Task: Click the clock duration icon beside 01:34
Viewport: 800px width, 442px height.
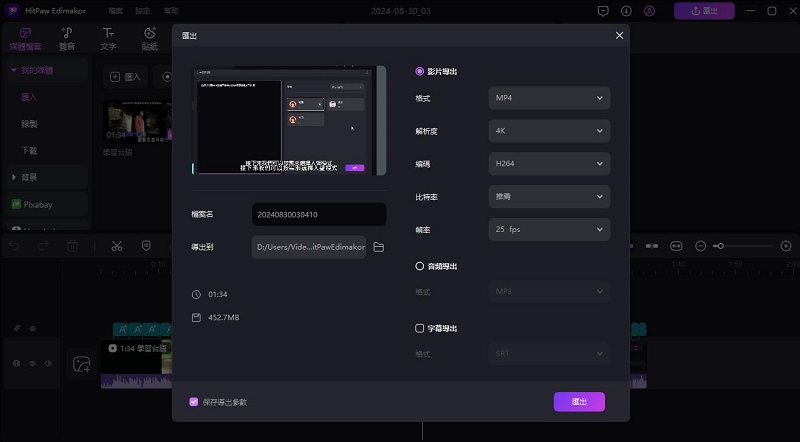Action: tap(196, 294)
